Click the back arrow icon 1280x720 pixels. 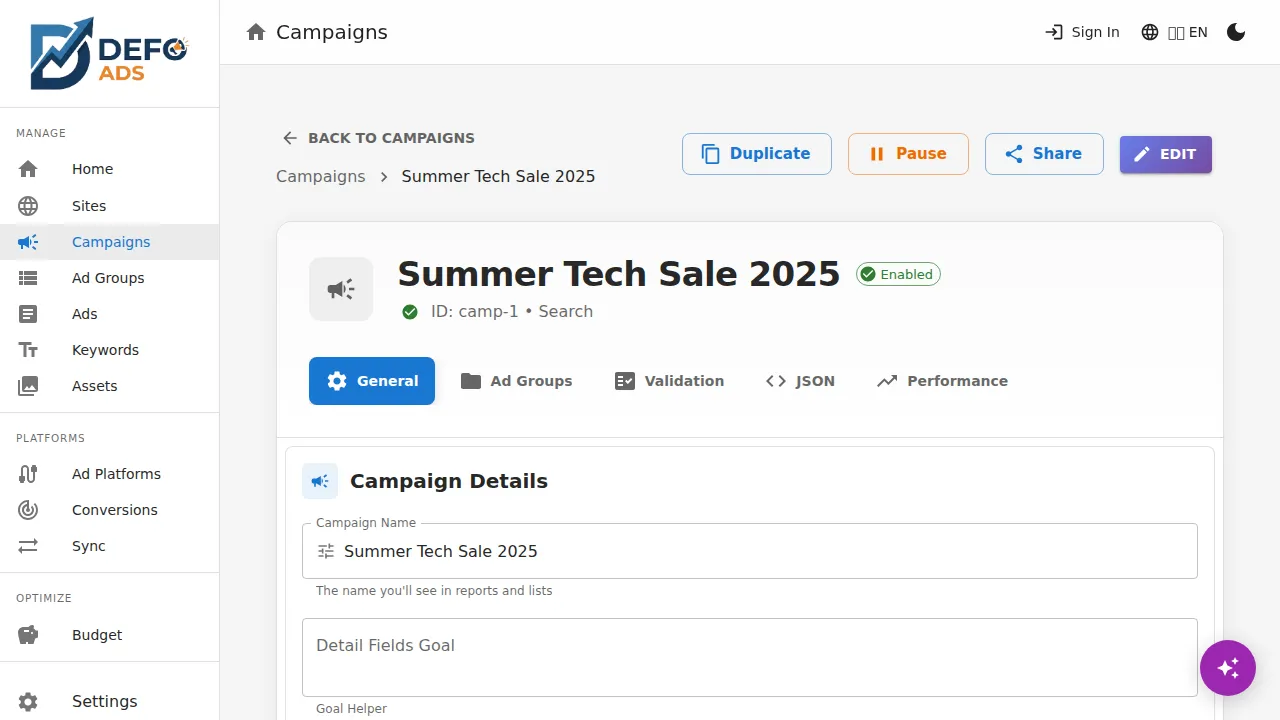pos(290,138)
